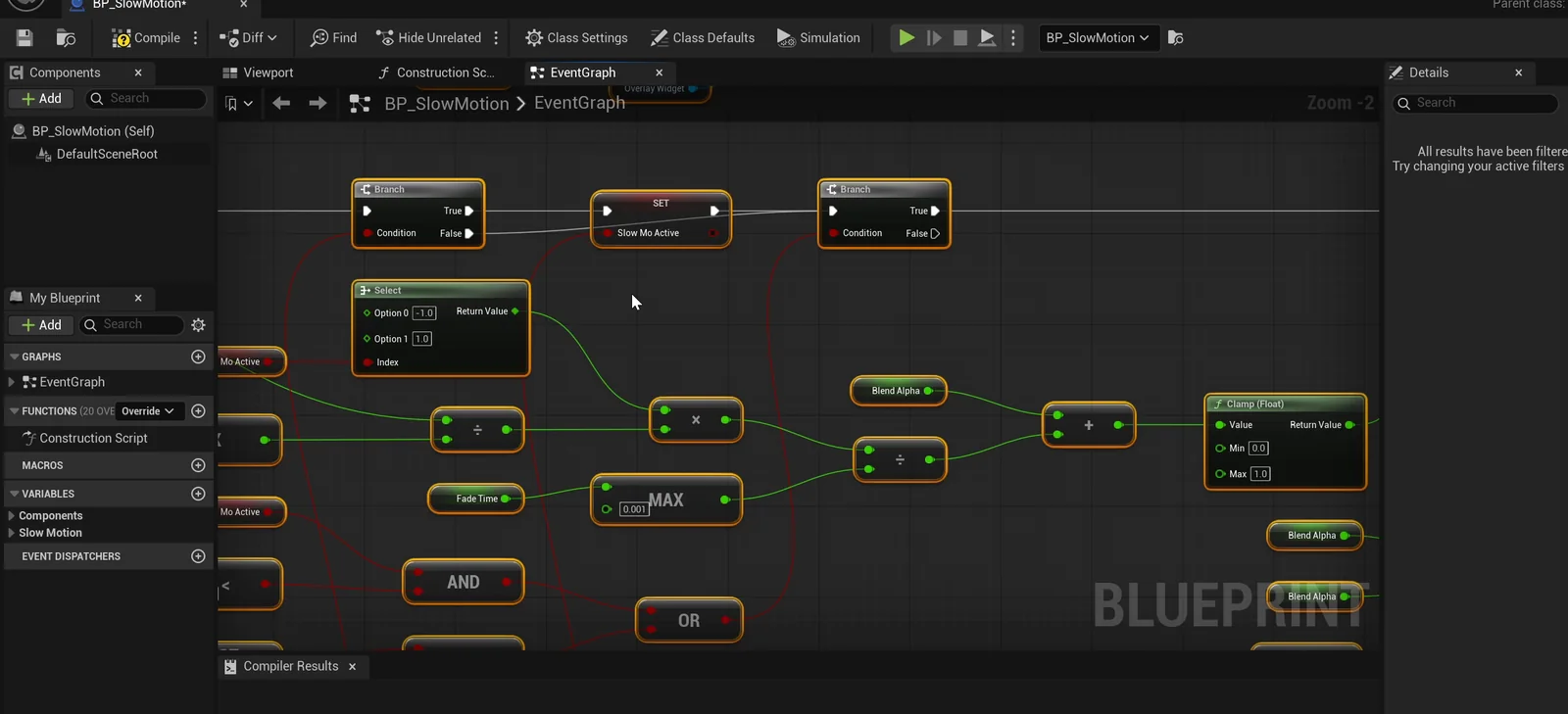Click the Details search field
This screenshot has height=714, width=1568.
1476,103
